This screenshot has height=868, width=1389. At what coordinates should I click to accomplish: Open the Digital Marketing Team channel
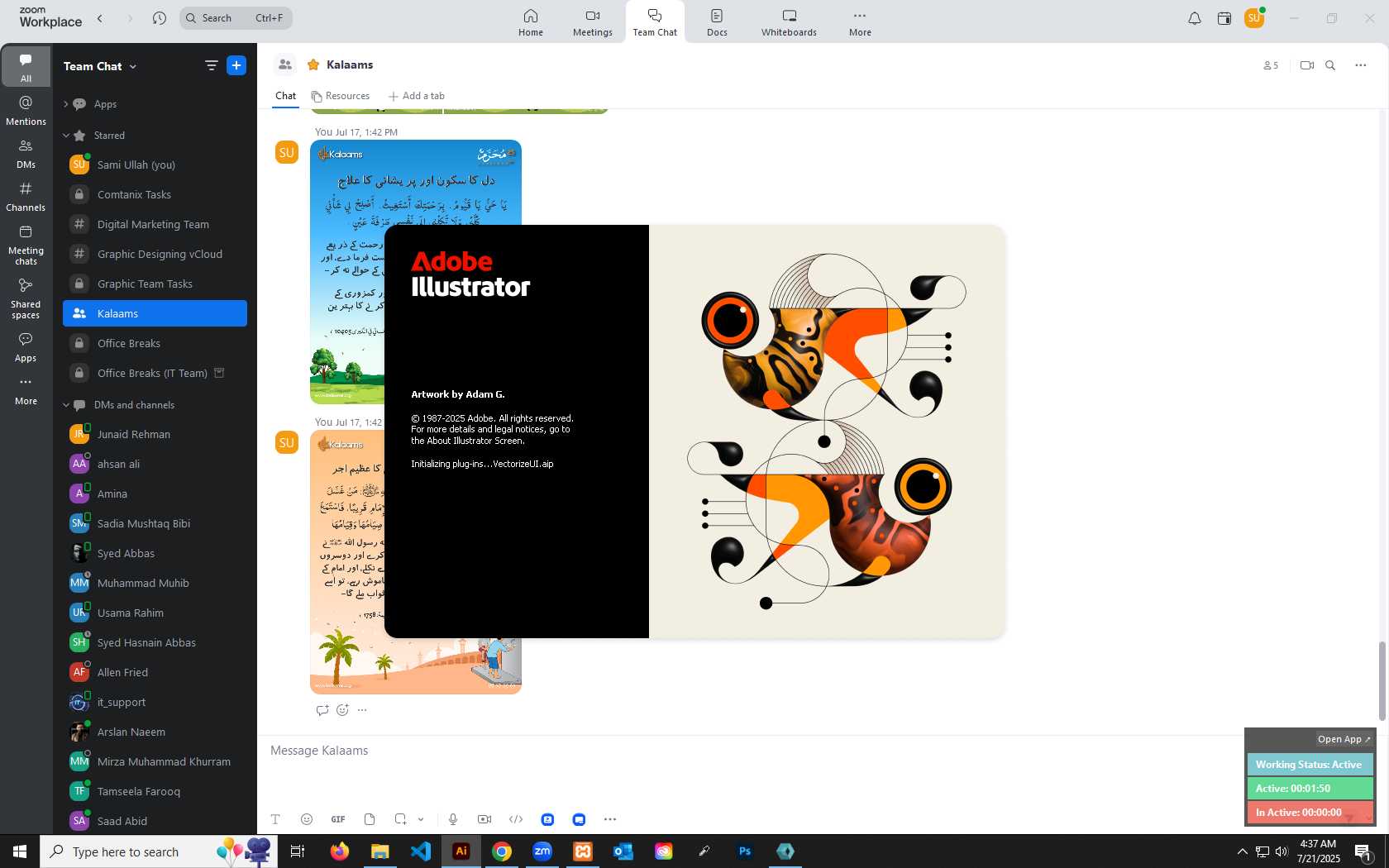(x=155, y=224)
